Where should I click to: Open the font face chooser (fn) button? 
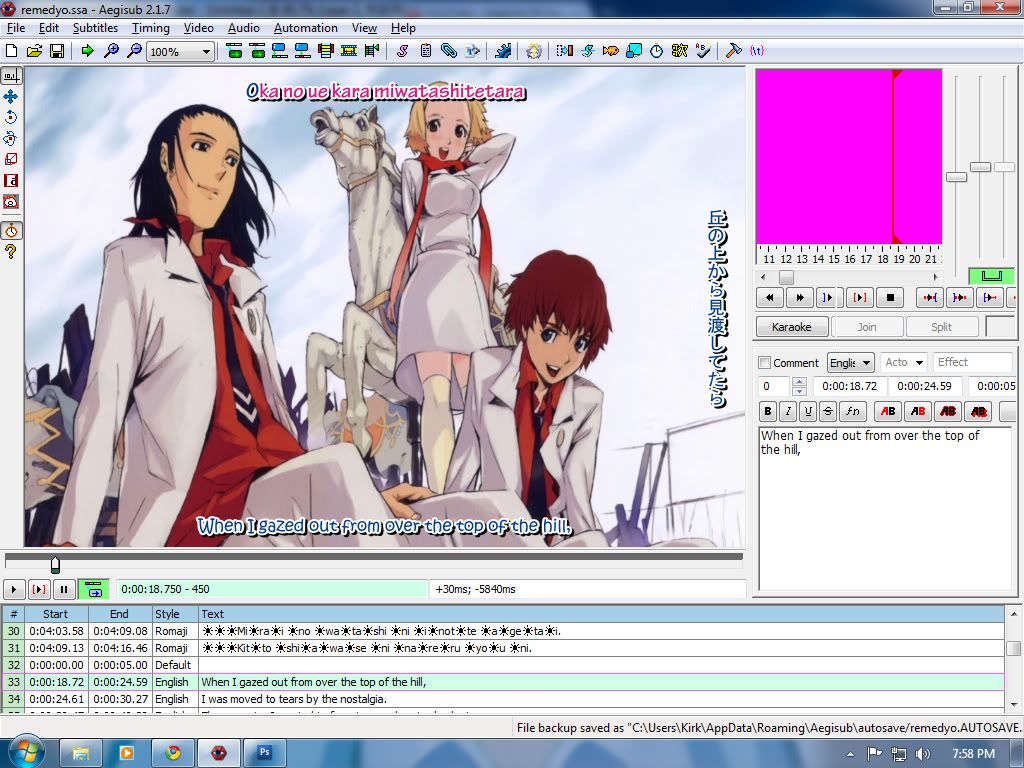[852, 411]
